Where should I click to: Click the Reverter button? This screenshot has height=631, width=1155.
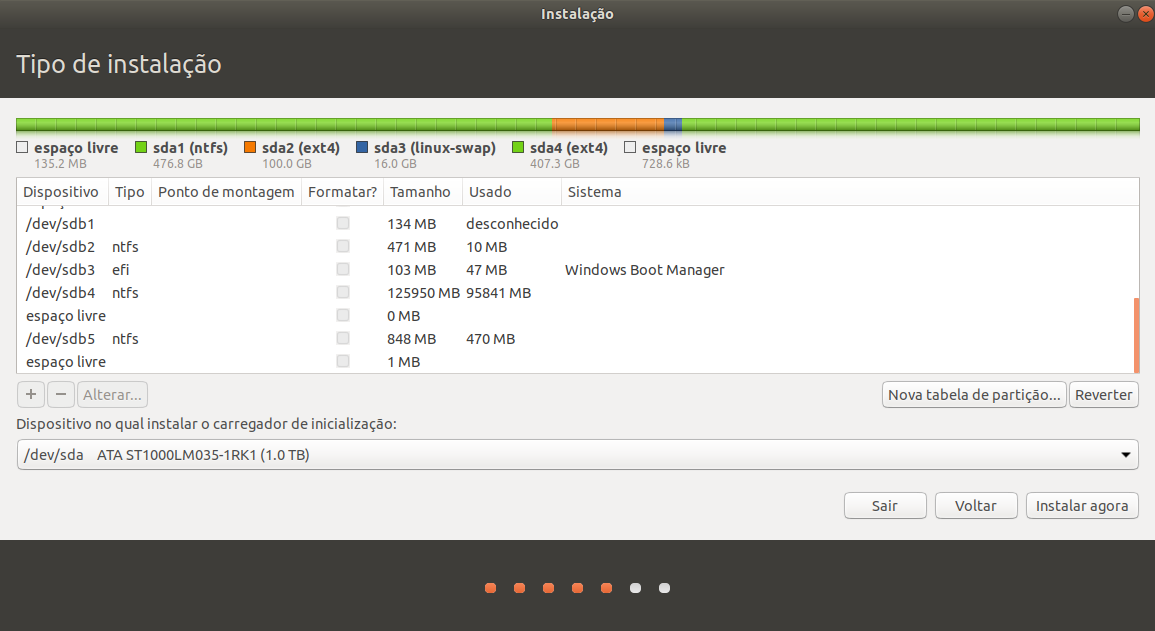[1103, 395]
